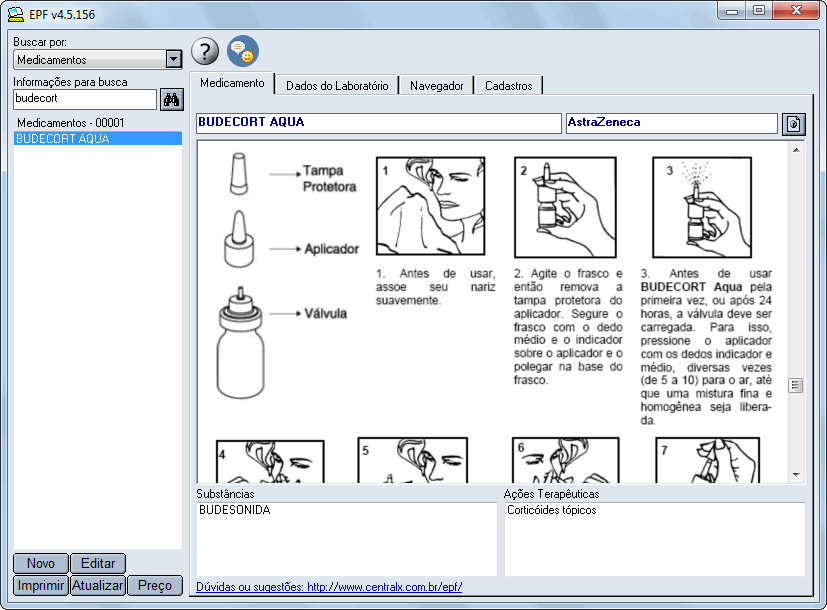This screenshot has height=610, width=827.
Task: Click the Novo button
Action: (x=41, y=563)
